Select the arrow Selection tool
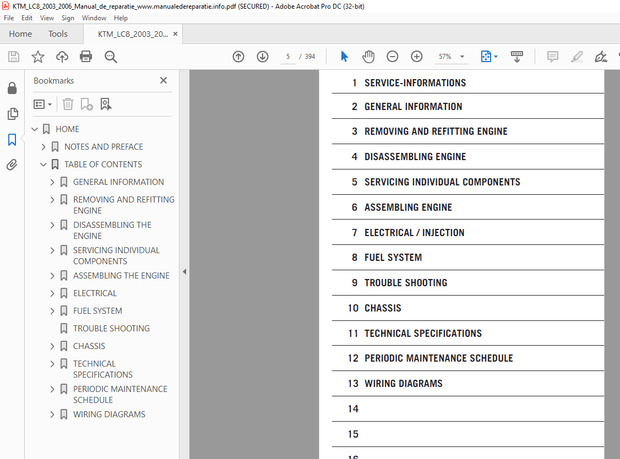The image size is (620, 459). point(344,57)
